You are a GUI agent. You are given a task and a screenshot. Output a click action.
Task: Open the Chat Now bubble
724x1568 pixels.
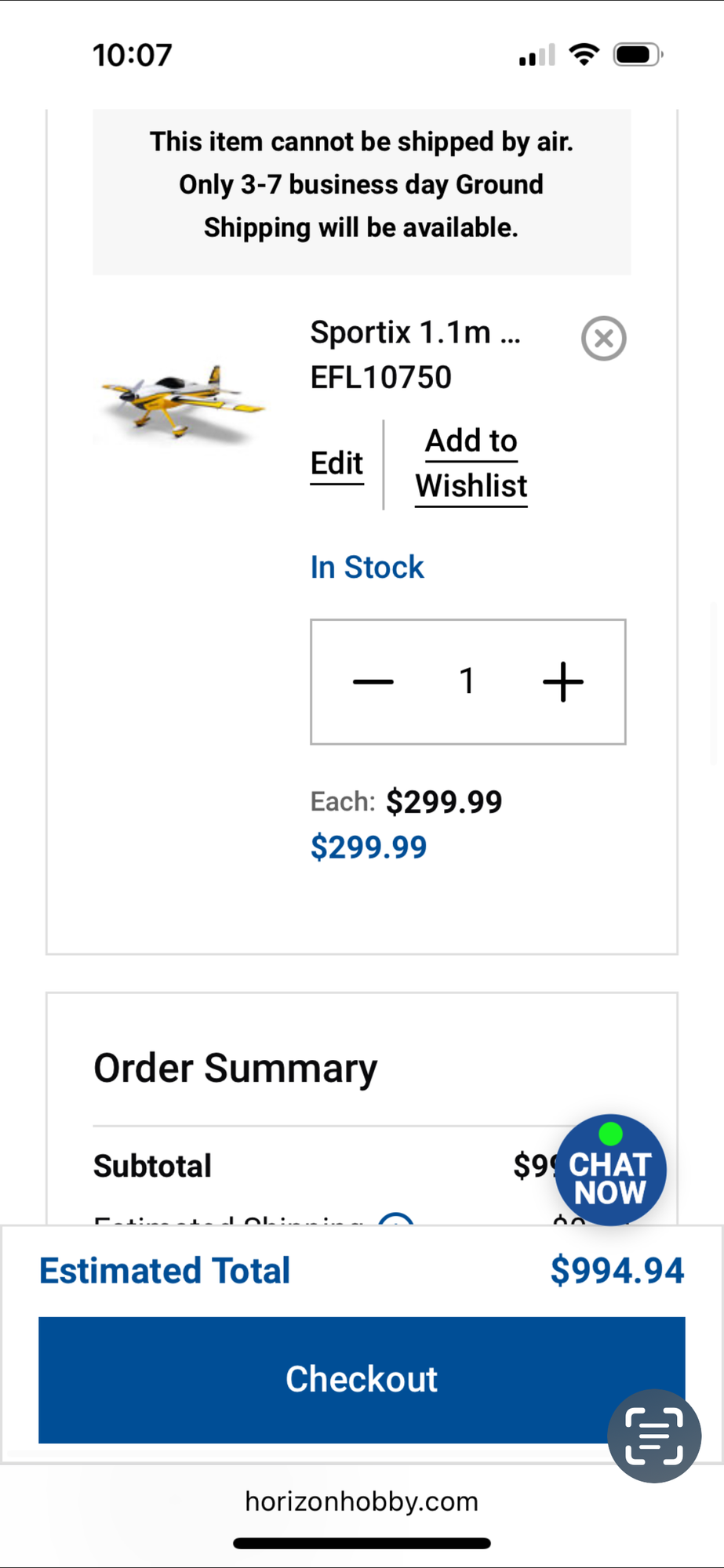click(610, 1170)
